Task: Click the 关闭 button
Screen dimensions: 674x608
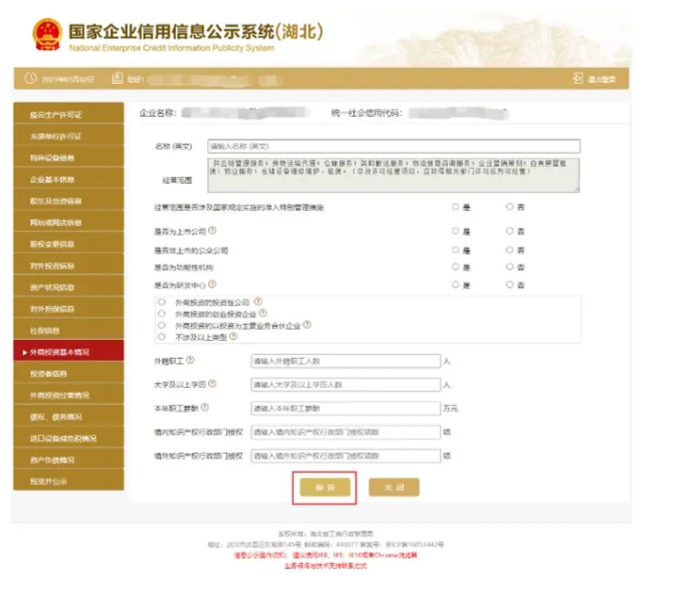Action: [x=393, y=487]
